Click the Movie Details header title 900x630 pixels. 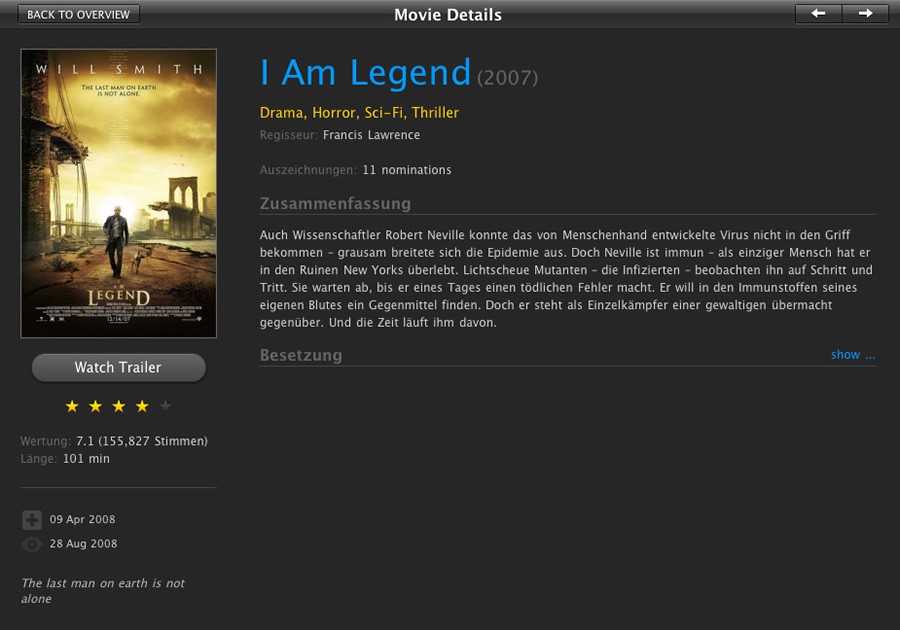tap(448, 15)
